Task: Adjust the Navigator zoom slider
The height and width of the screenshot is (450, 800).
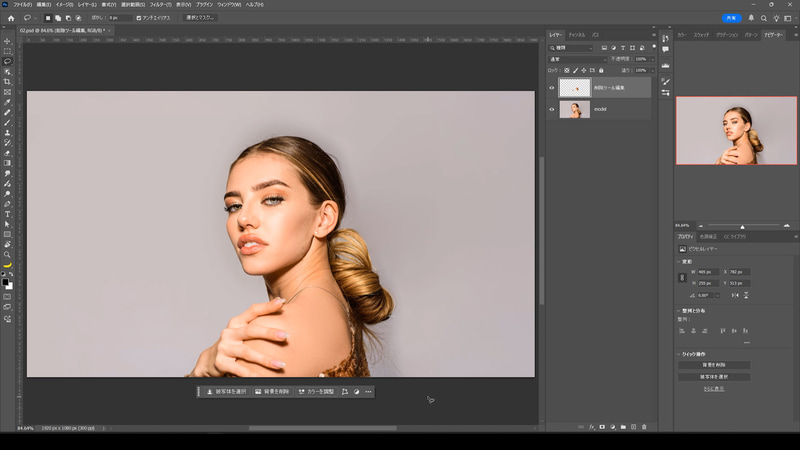Action: point(742,226)
